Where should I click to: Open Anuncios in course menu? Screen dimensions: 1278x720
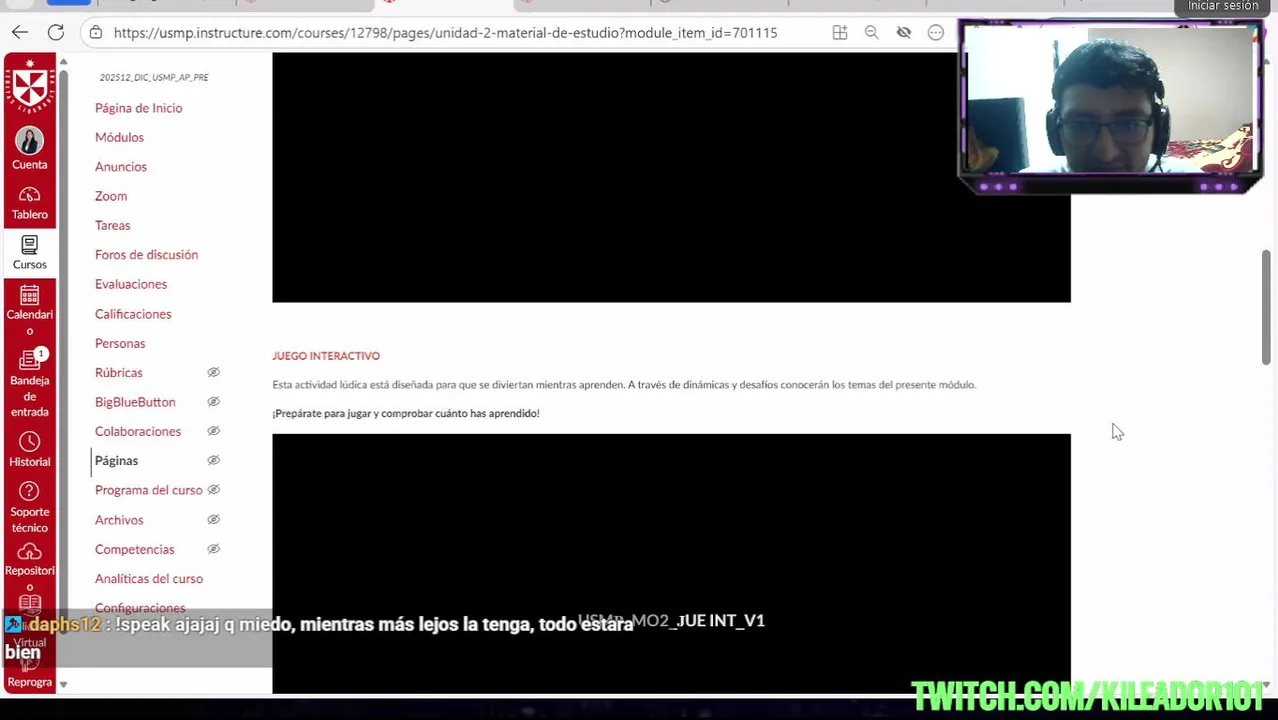(121, 167)
